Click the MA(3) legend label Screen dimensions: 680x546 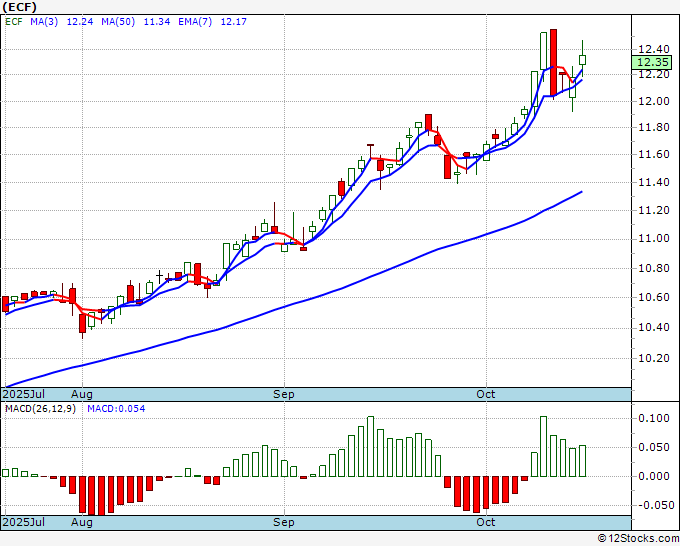click(x=44, y=22)
